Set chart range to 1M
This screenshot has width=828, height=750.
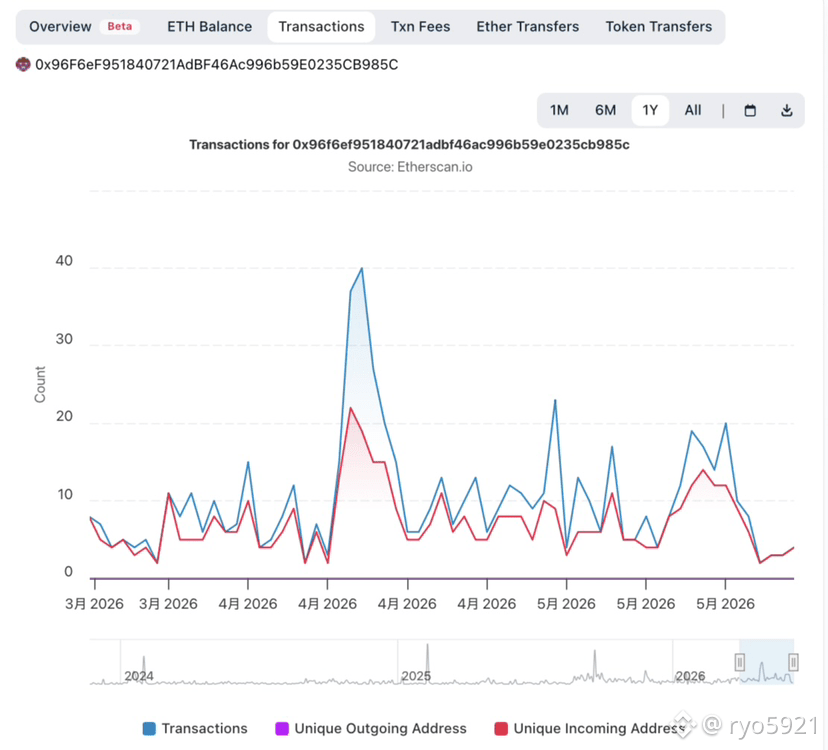coord(559,110)
